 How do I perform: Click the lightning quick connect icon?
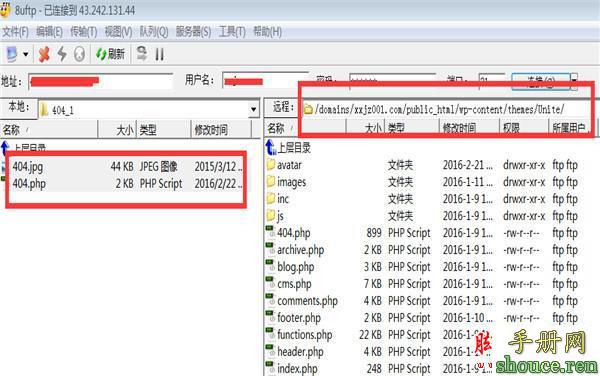coord(62,54)
